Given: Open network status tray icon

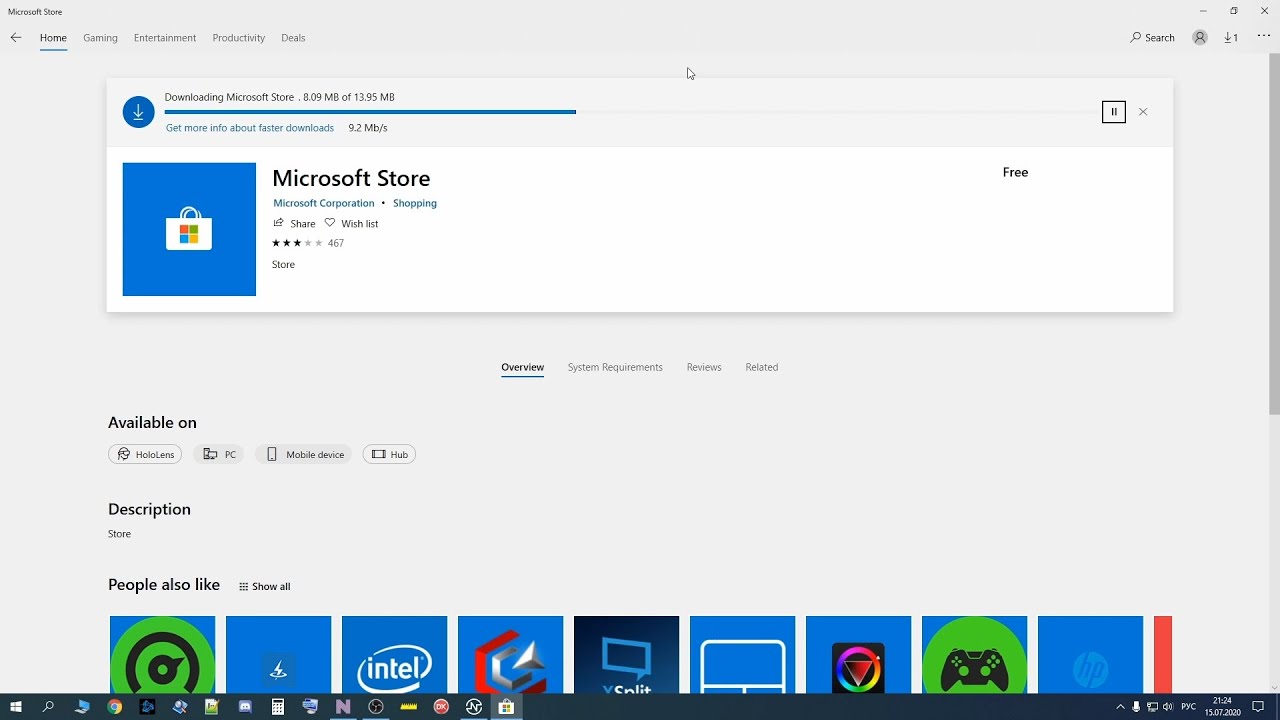Looking at the screenshot, I should coord(1152,707).
